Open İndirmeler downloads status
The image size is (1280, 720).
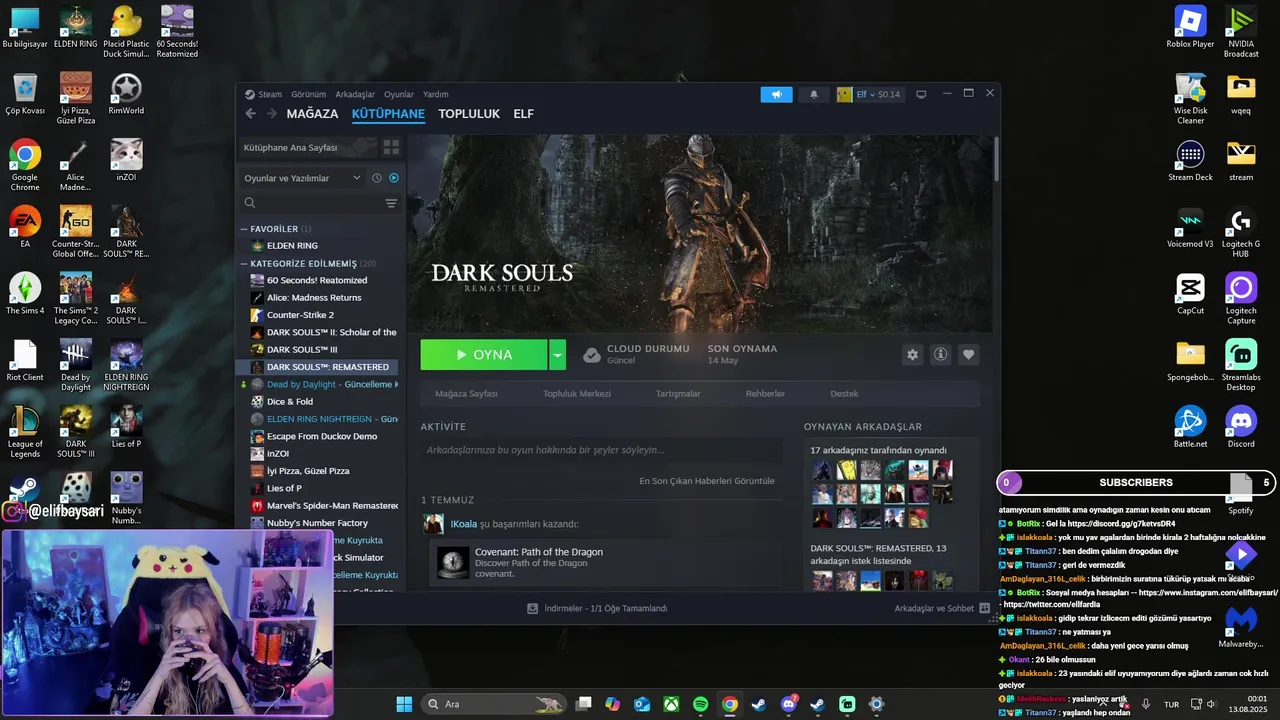pos(598,608)
